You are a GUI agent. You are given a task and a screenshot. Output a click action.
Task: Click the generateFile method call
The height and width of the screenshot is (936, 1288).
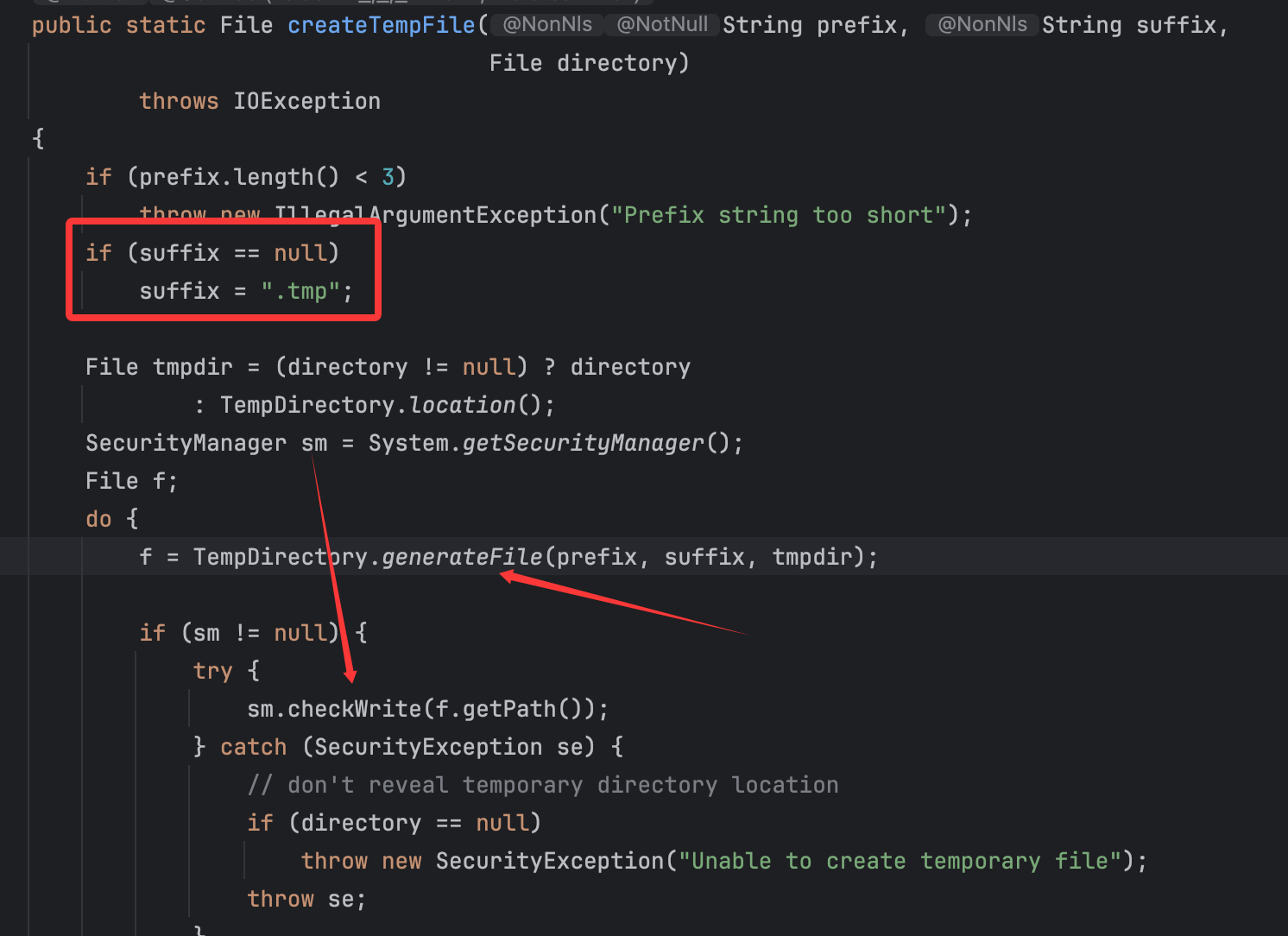click(x=462, y=557)
